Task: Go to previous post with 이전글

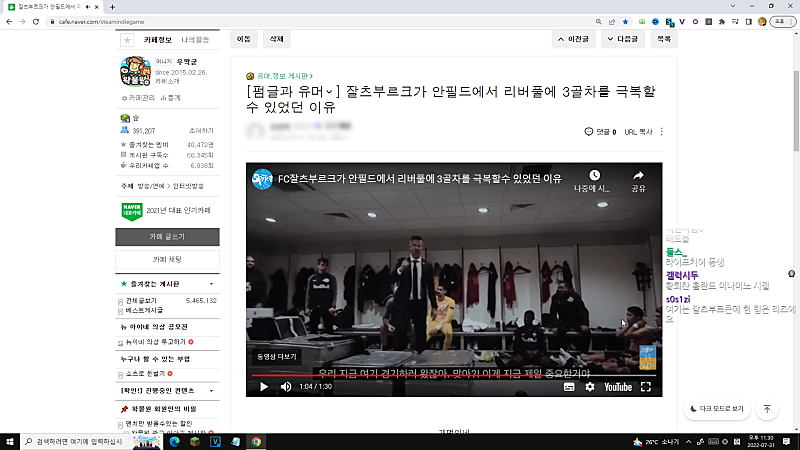Action: 573,39
